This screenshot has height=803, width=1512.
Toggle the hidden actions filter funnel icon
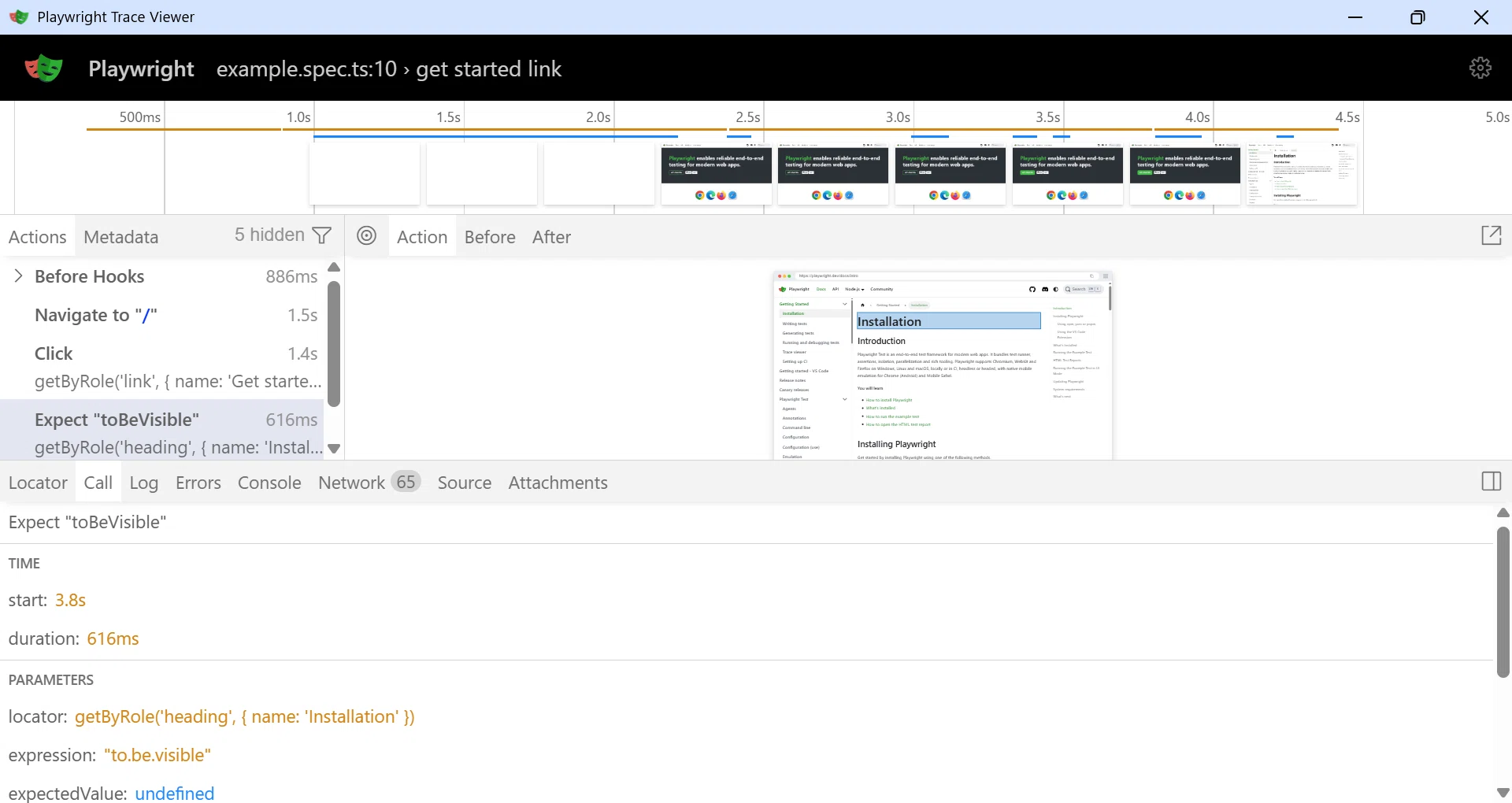[322, 235]
